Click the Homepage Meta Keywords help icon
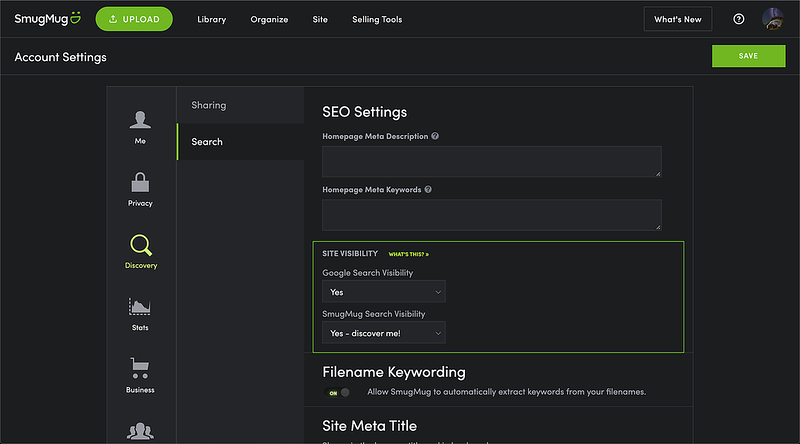 (428, 189)
